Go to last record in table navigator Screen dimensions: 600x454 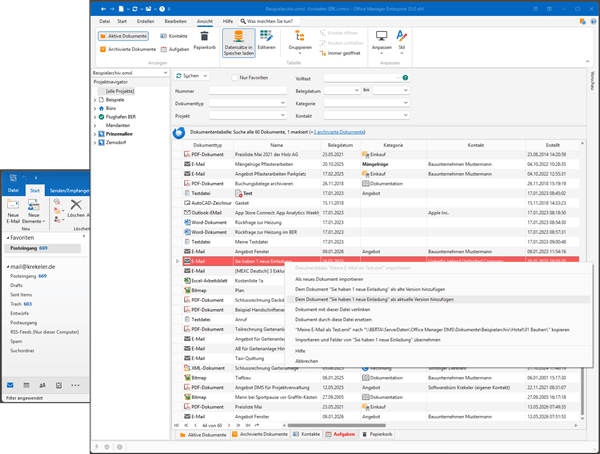click(247, 425)
